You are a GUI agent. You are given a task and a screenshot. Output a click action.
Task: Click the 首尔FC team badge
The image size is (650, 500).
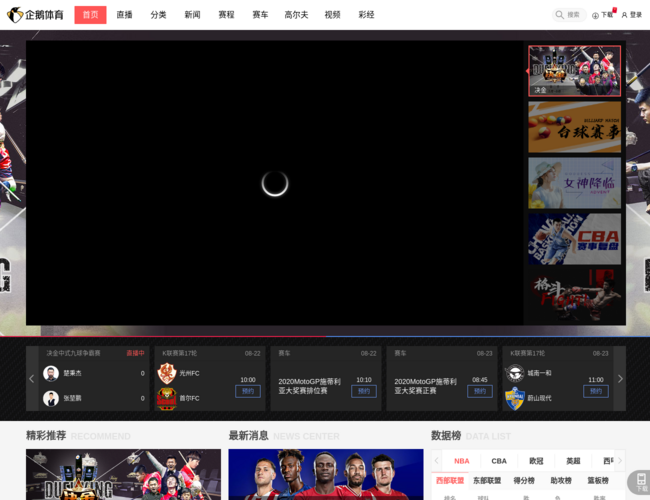(167, 398)
